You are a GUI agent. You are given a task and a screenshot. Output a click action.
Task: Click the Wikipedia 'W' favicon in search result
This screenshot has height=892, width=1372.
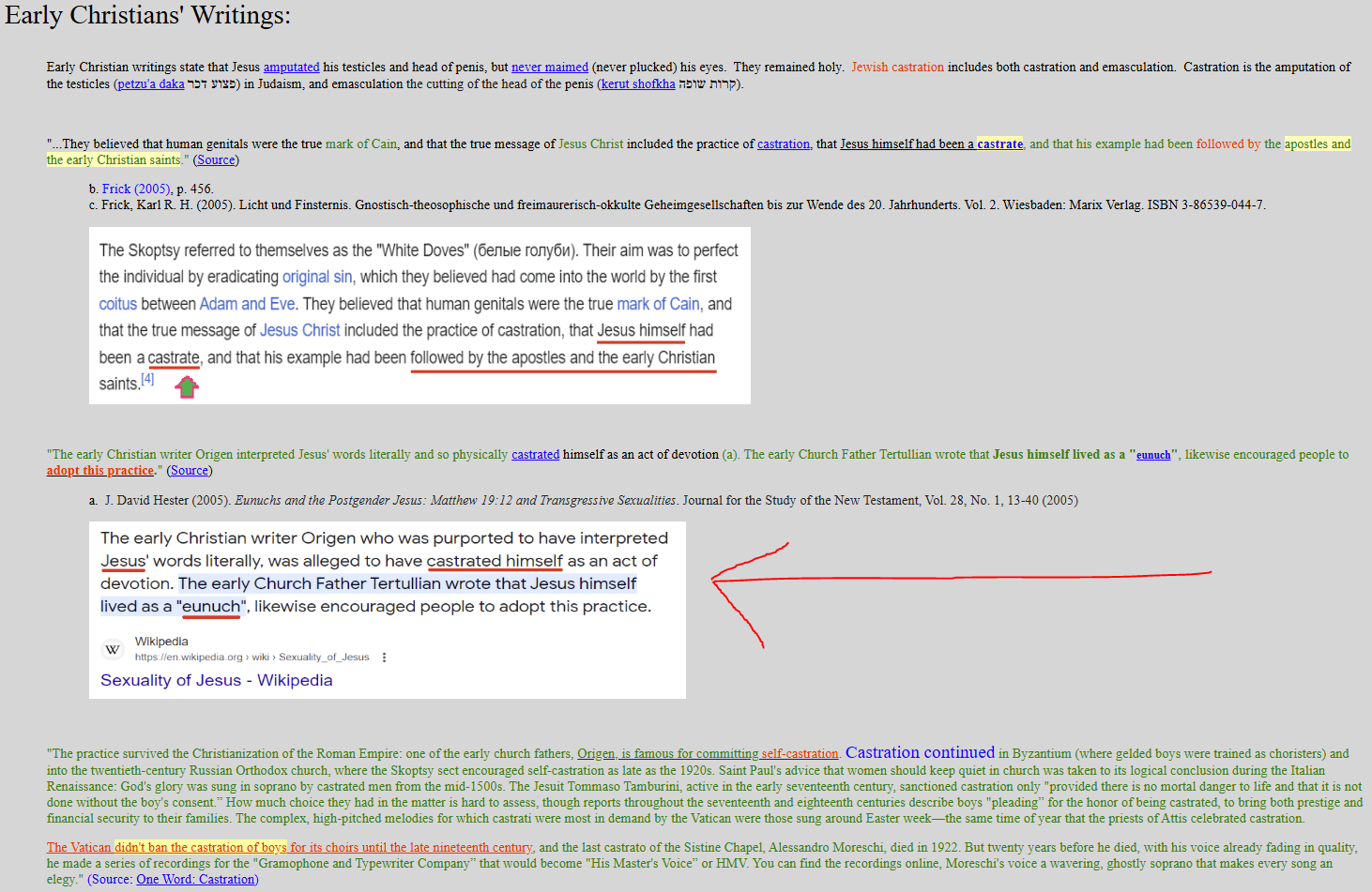[113, 649]
